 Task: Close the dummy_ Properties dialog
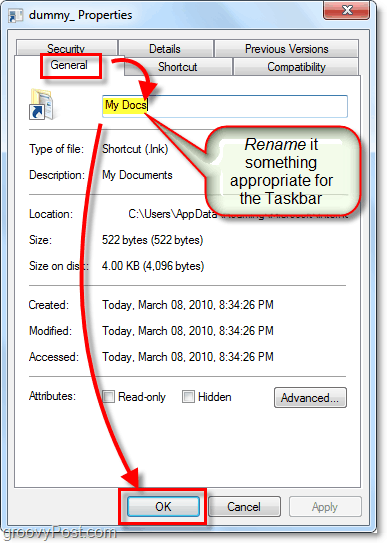346,10
